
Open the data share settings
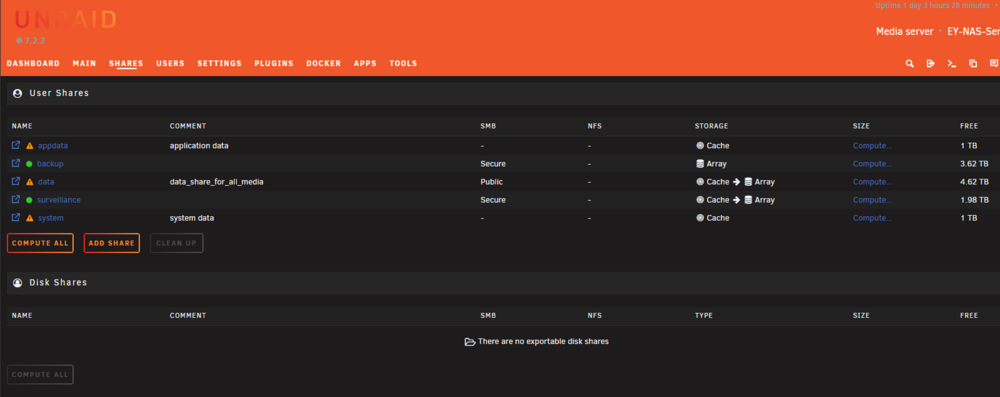click(x=46, y=182)
